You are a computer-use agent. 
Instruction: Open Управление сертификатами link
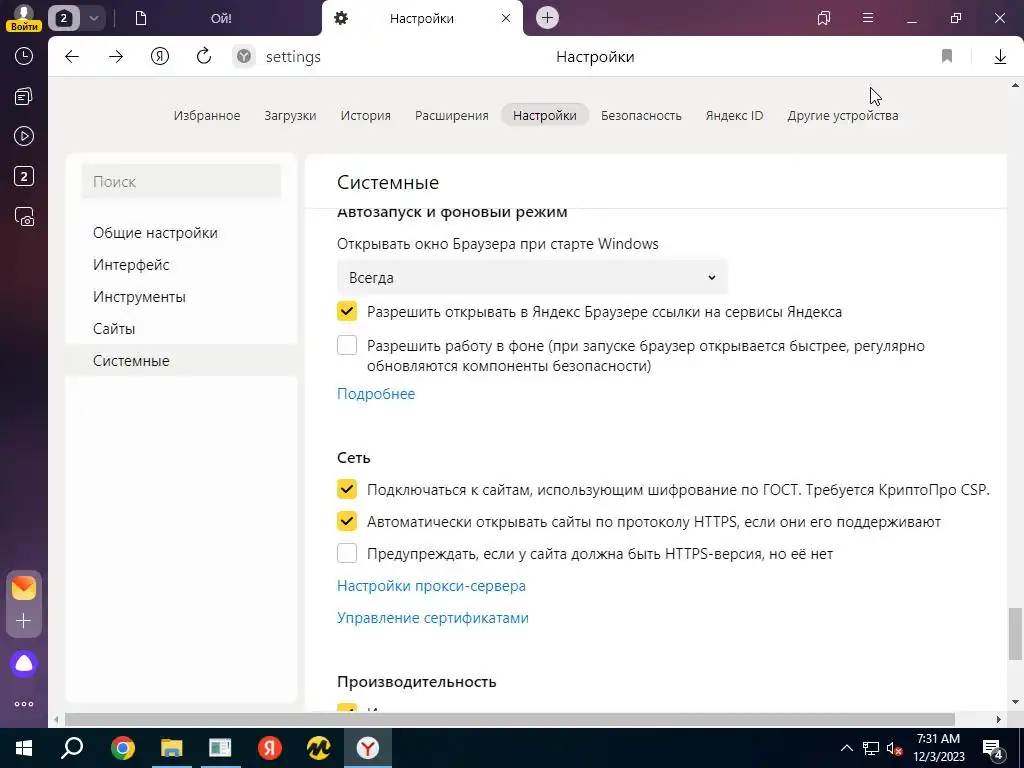(x=432, y=618)
